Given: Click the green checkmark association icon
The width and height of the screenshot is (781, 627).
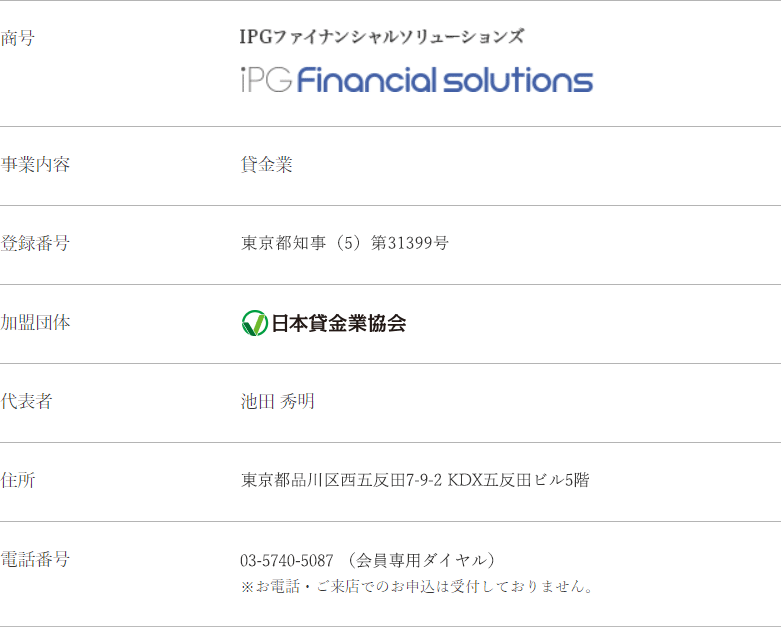Looking at the screenshot, I should pyautogui.click(x=254, y=323).
